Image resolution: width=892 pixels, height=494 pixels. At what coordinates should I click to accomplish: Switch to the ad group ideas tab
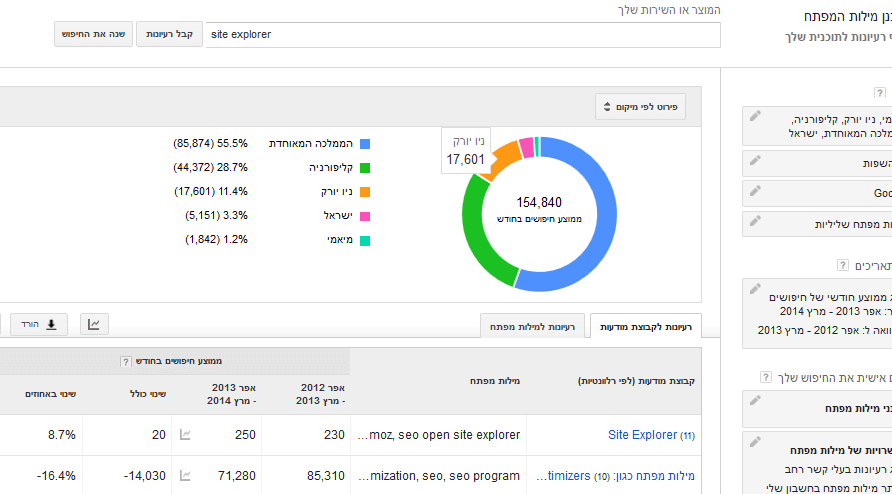646,327
